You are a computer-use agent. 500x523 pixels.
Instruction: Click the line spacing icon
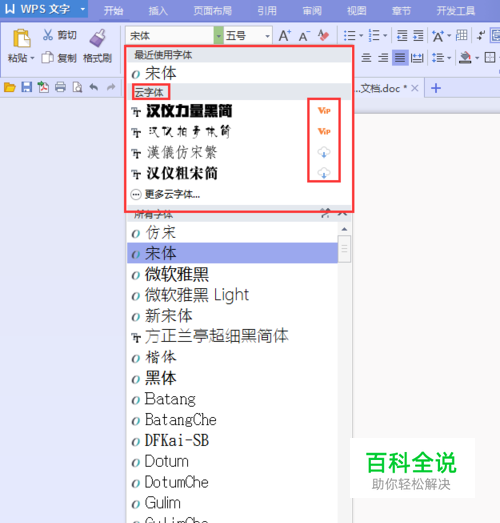pyautogui.click(x=438, y=58)
